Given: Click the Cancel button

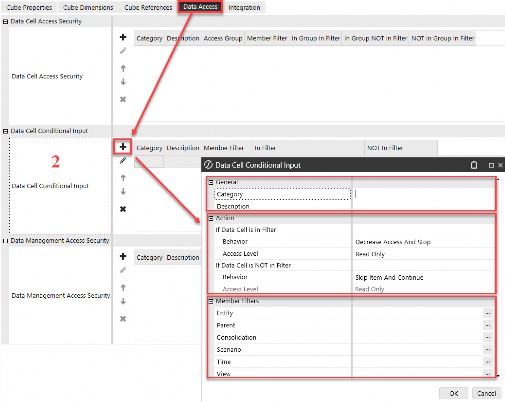Looking at the screenshot, I should coord(486,393).
